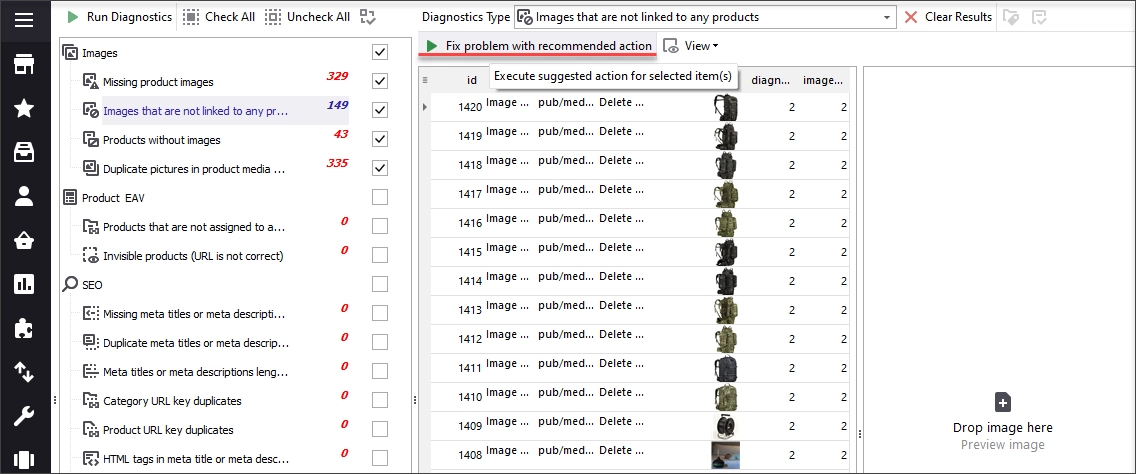Open the import/export arrows sidebar icon
Image resolution: width=1136 pixels, height=474 pixels.
click(x=24, y=372)
